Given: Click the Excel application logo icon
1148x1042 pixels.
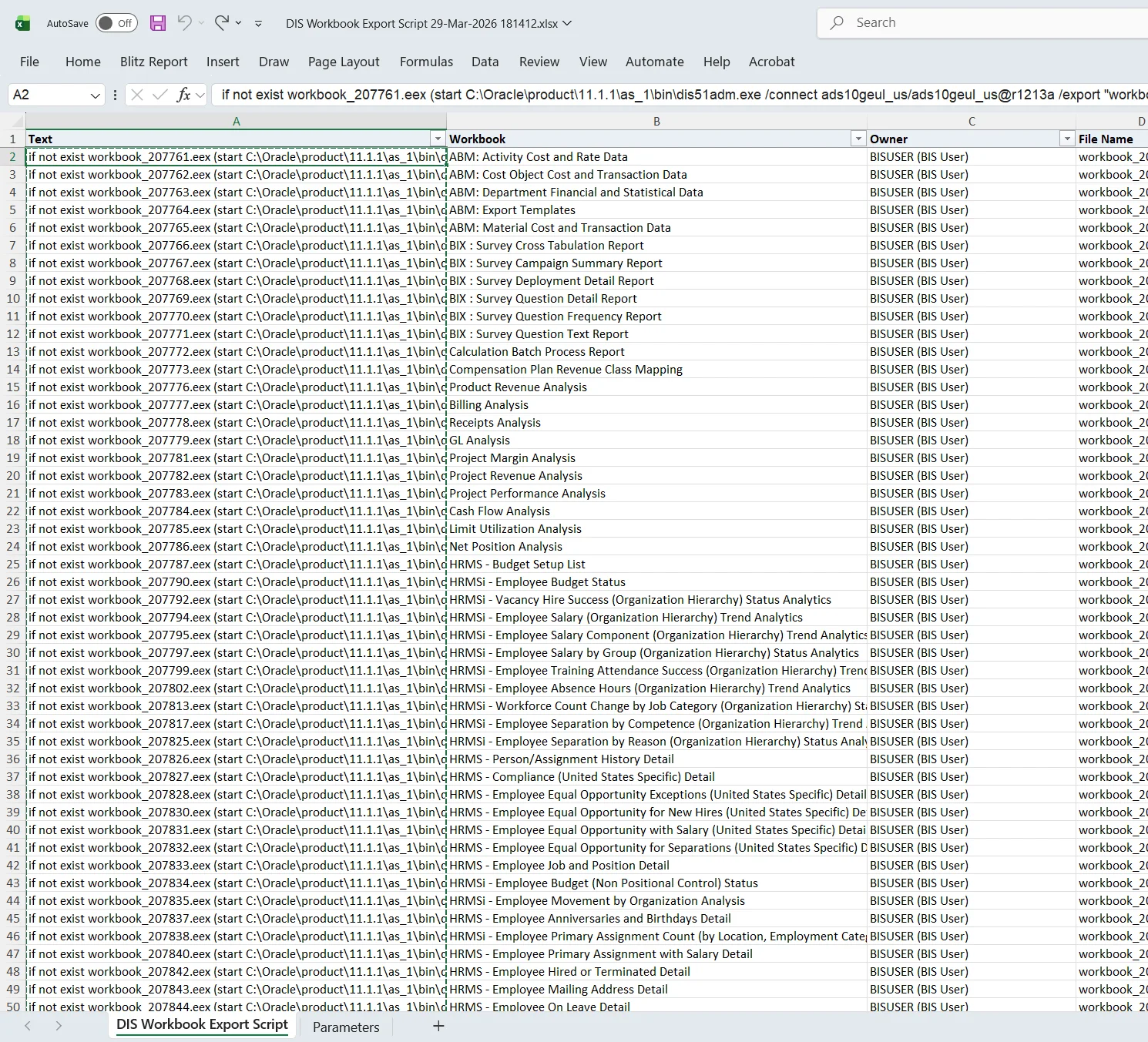Looking at the screenshot, I should point(22,23).
